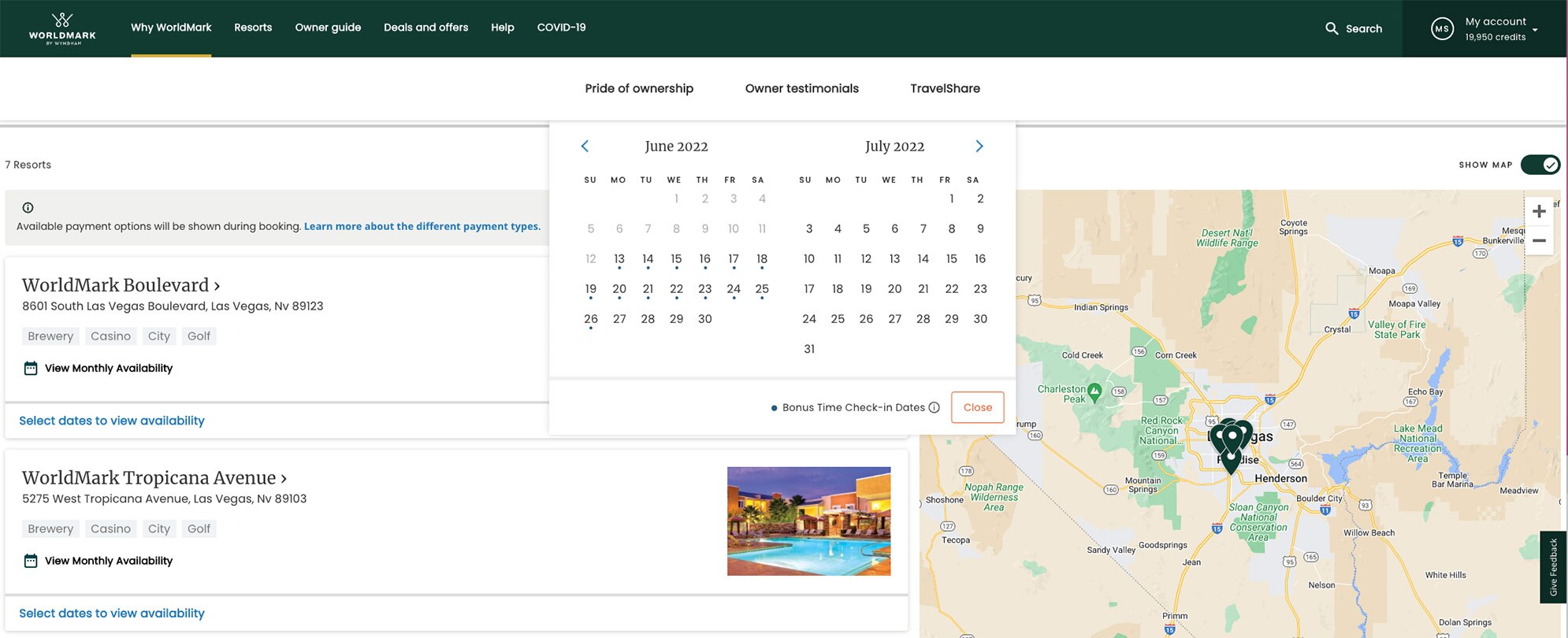The width and height of the screenshot is (1568, 638).
Task: Open the Owner guide menu
Action: click(328, 27)
